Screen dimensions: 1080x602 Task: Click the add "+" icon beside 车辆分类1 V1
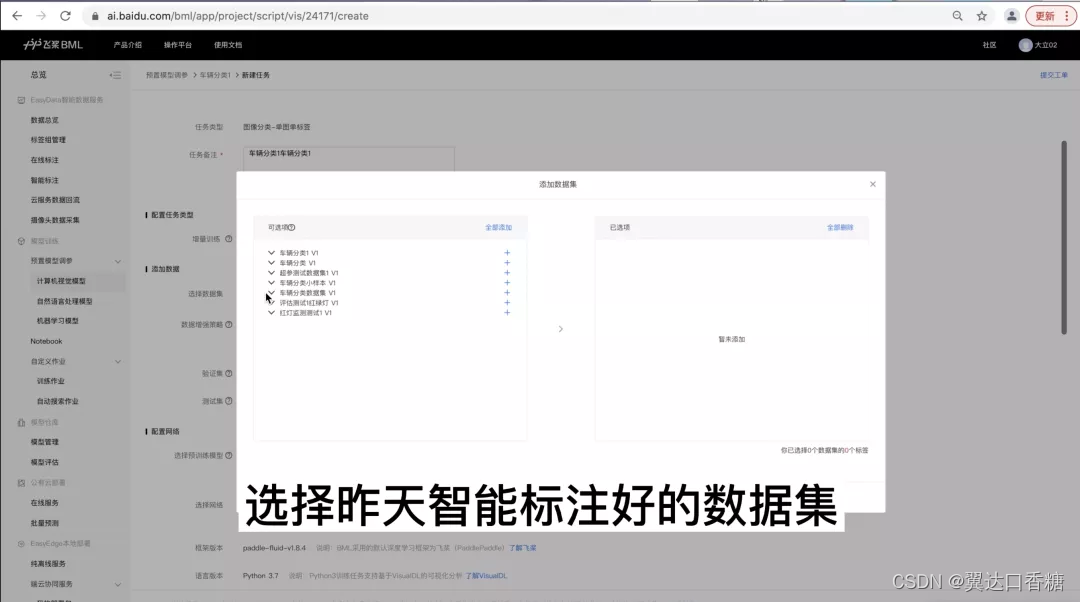507,252
